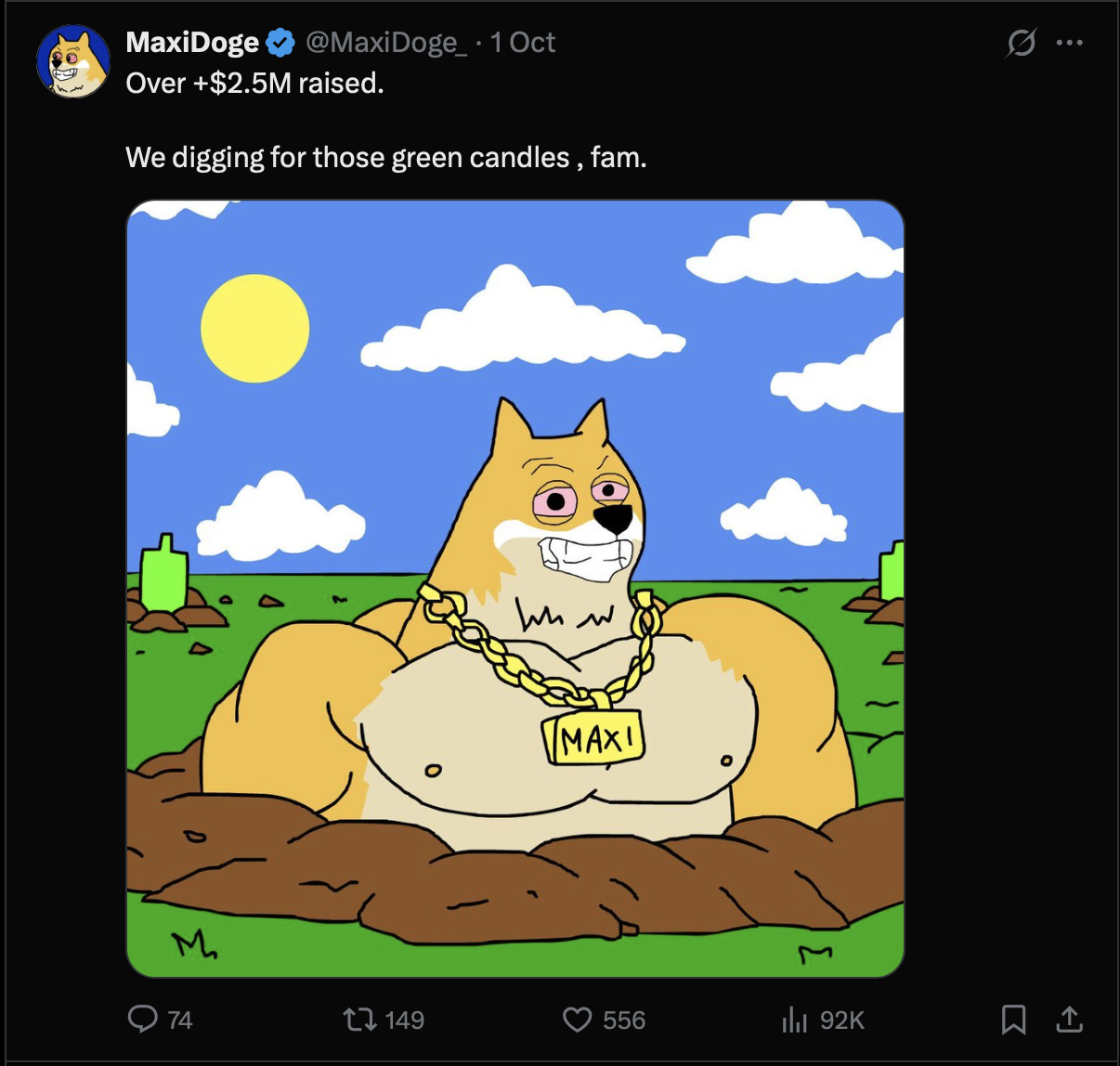Click the "Over +$2.5M raised." text
1120x1066 pixels.
tap(254, 84)
